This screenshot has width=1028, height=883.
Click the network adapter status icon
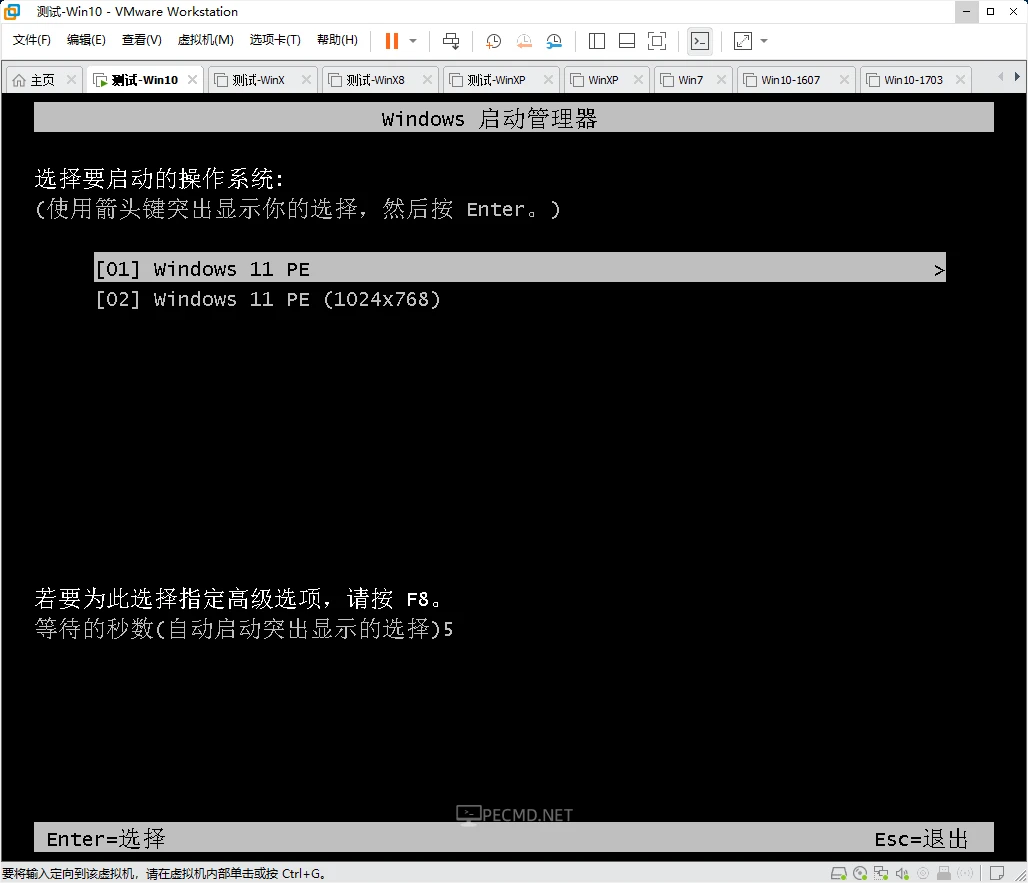pos(881,873)
